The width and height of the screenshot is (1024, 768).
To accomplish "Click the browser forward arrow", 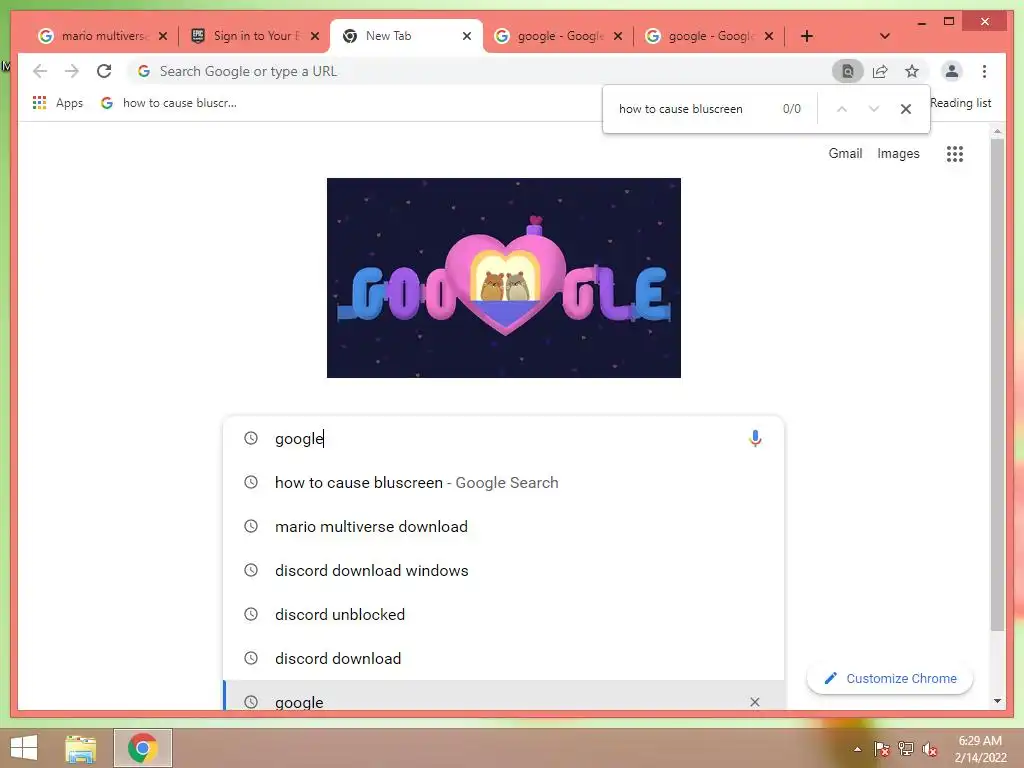I will 72,71.
